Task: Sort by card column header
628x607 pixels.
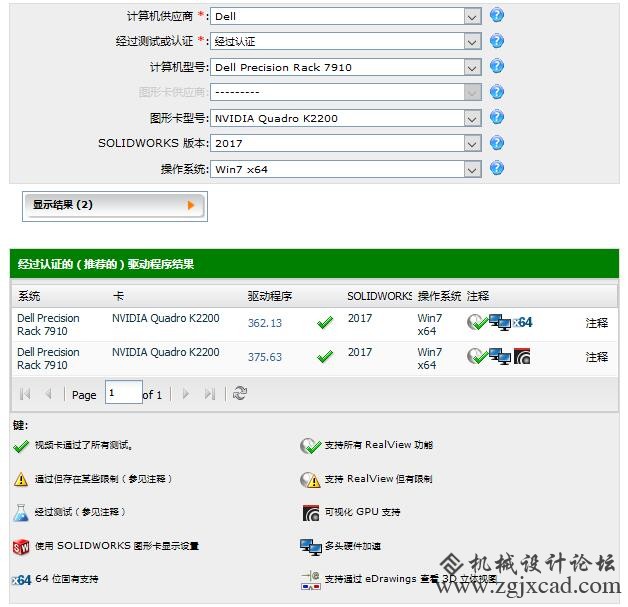Action: pos(118,296)
